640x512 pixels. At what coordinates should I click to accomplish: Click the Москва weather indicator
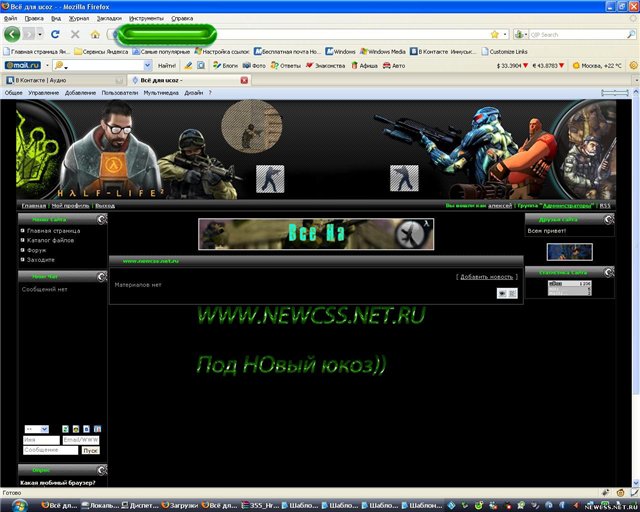[597, 65]
